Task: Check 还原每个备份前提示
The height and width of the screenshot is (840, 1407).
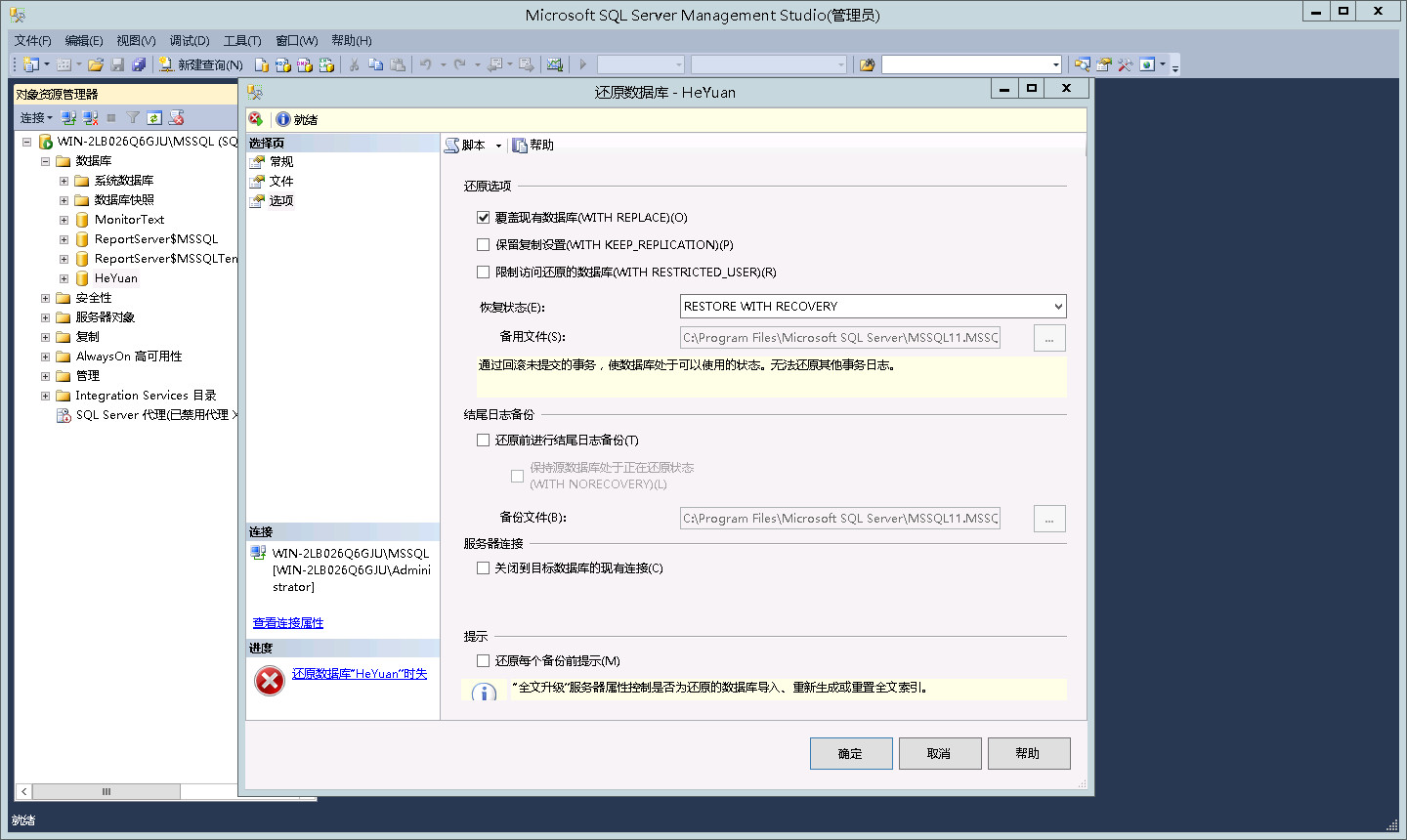Action: pos(483,661)
